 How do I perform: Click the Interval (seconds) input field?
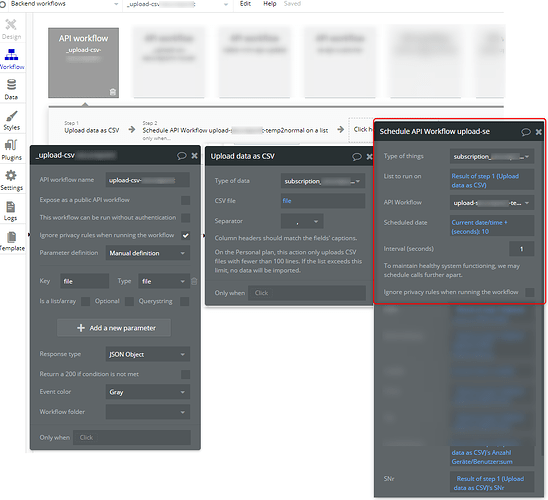[521, 249]
